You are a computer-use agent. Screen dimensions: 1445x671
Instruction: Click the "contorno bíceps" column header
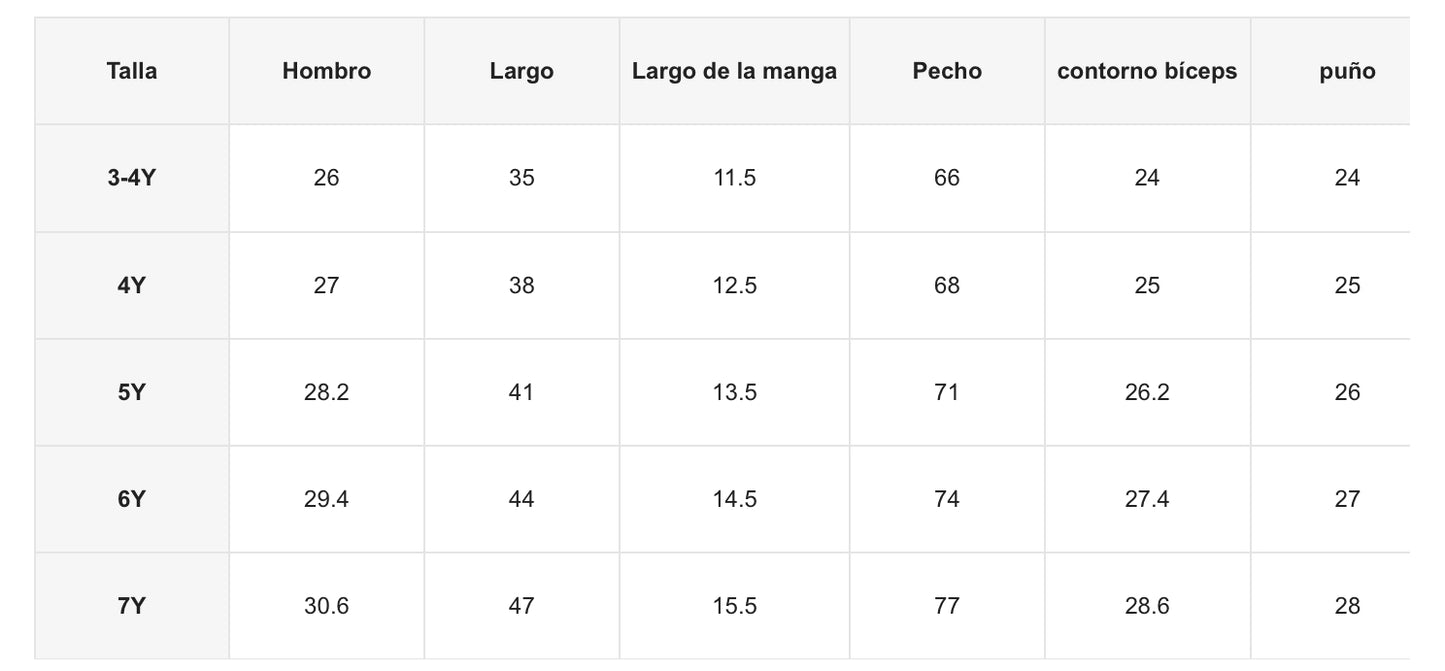(x=1147, y=71)
